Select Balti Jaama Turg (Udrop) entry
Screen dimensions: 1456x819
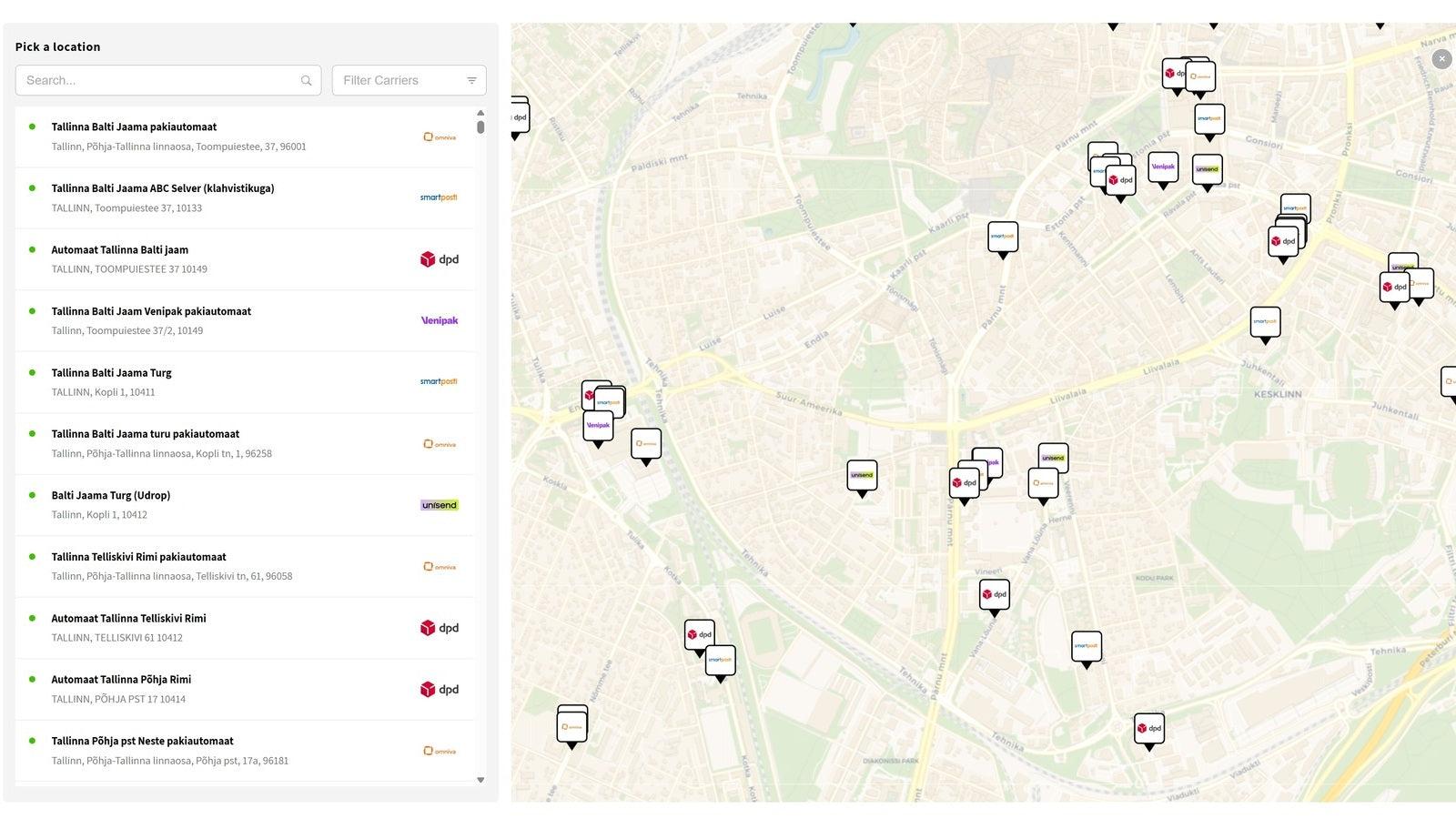[110, 496]
